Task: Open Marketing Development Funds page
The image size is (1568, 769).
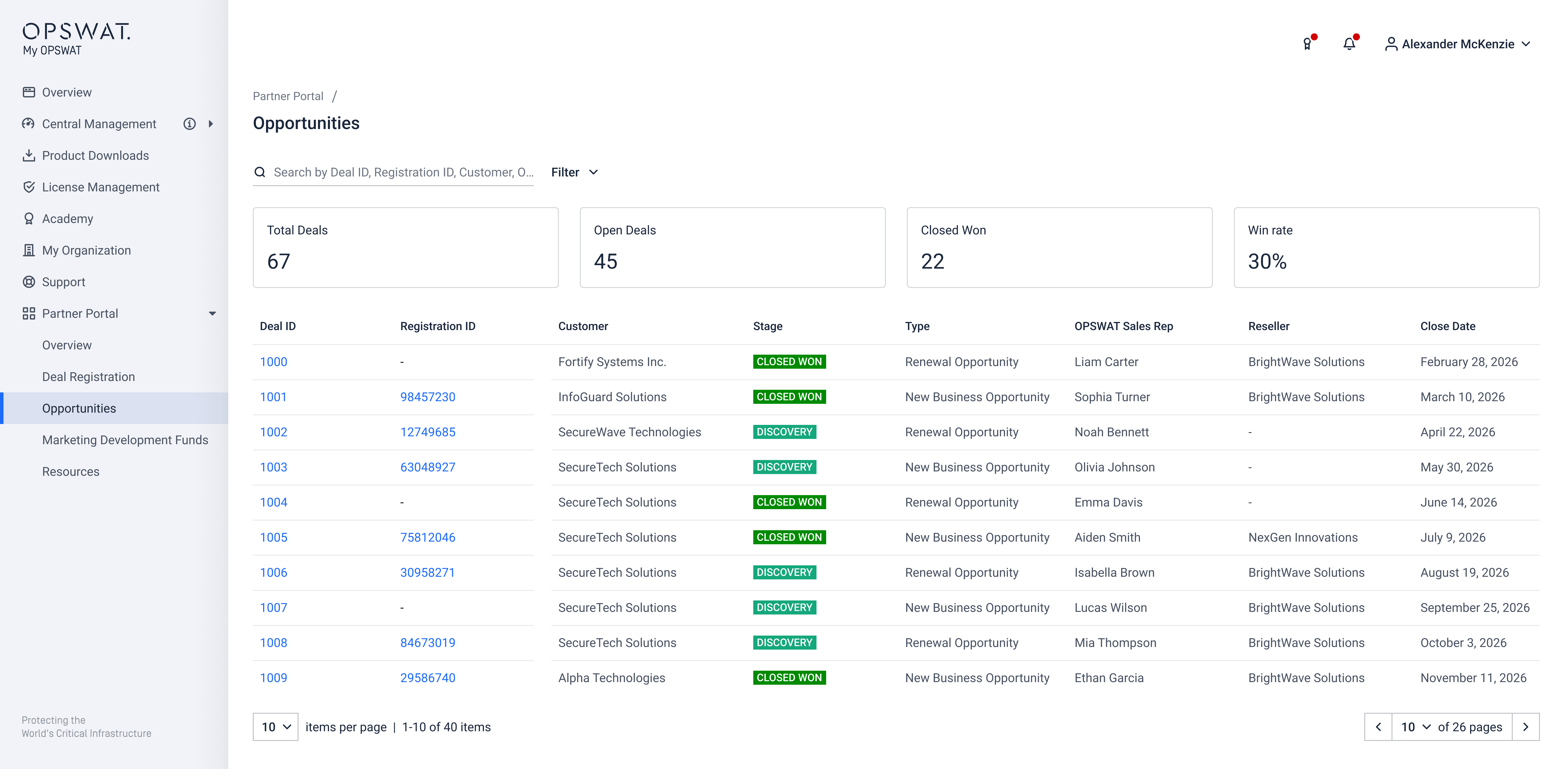Action: (x=125, y=440)
